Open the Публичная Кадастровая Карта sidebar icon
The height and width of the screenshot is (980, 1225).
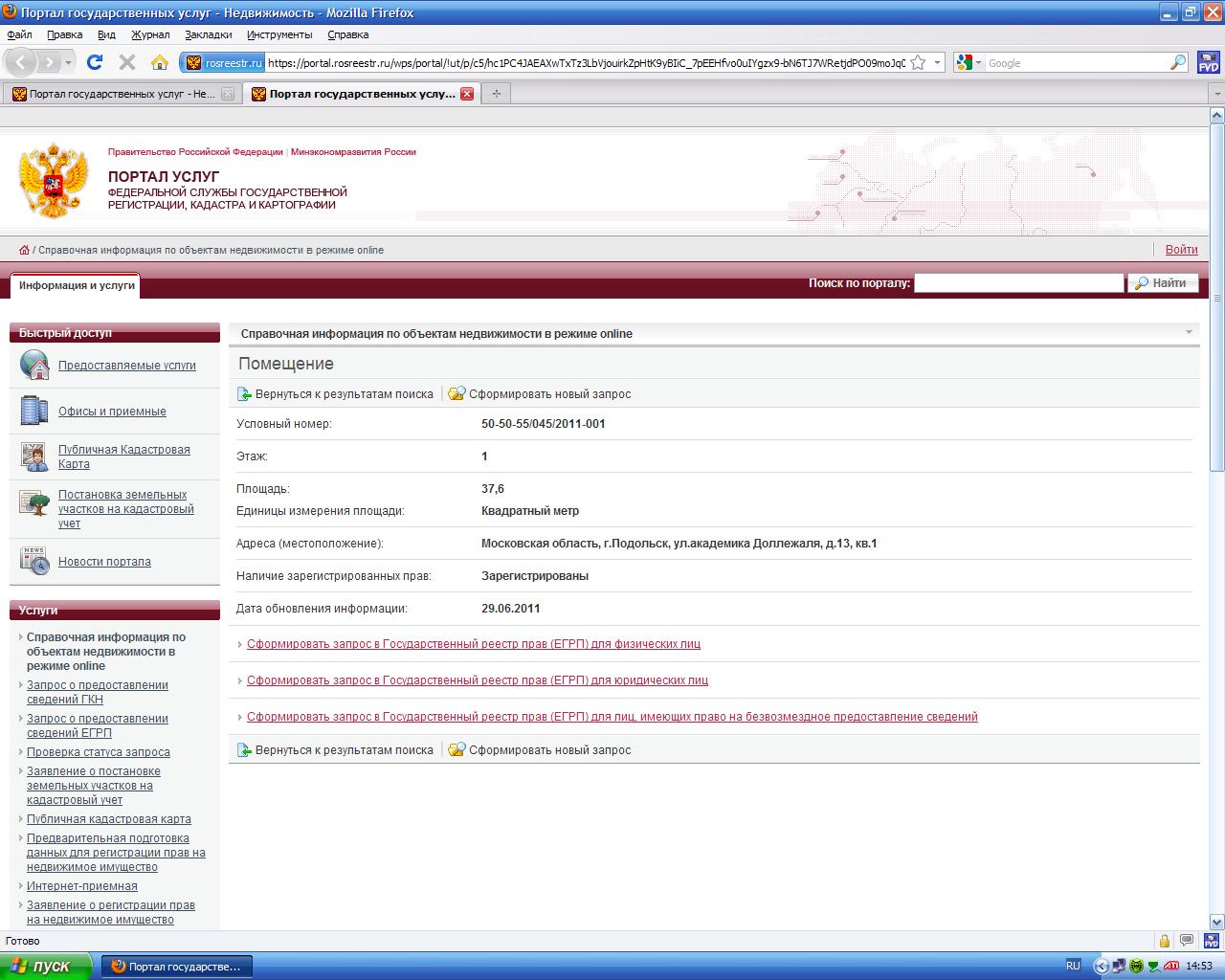pyautogui.click(x=34, y=457)
